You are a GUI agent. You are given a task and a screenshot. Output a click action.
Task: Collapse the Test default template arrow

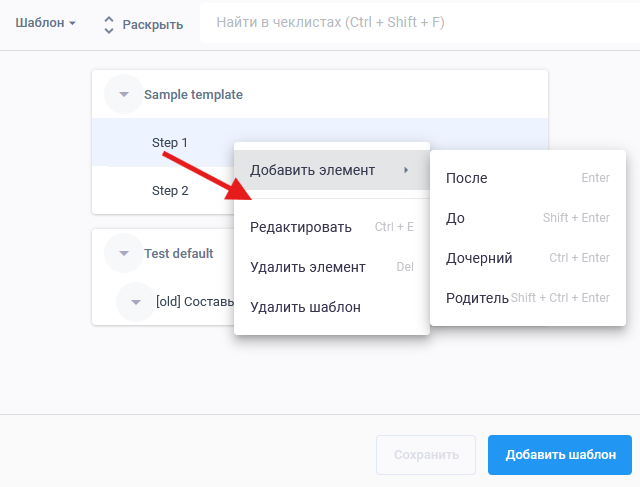[123, 254]
